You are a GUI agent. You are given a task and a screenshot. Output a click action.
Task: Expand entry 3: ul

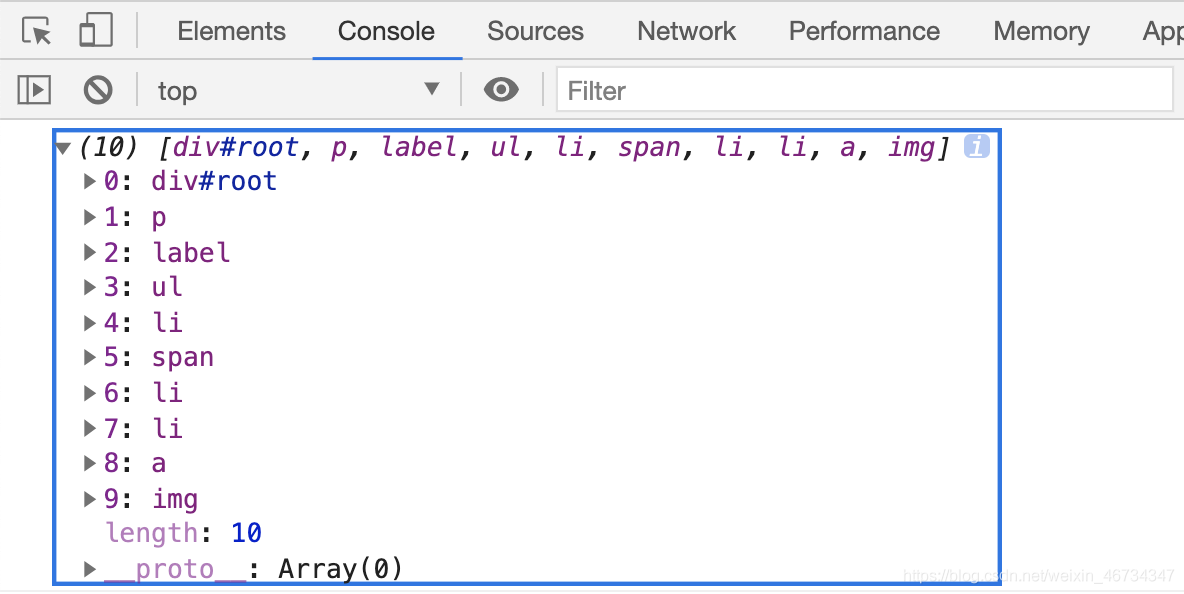coord(90,287)
